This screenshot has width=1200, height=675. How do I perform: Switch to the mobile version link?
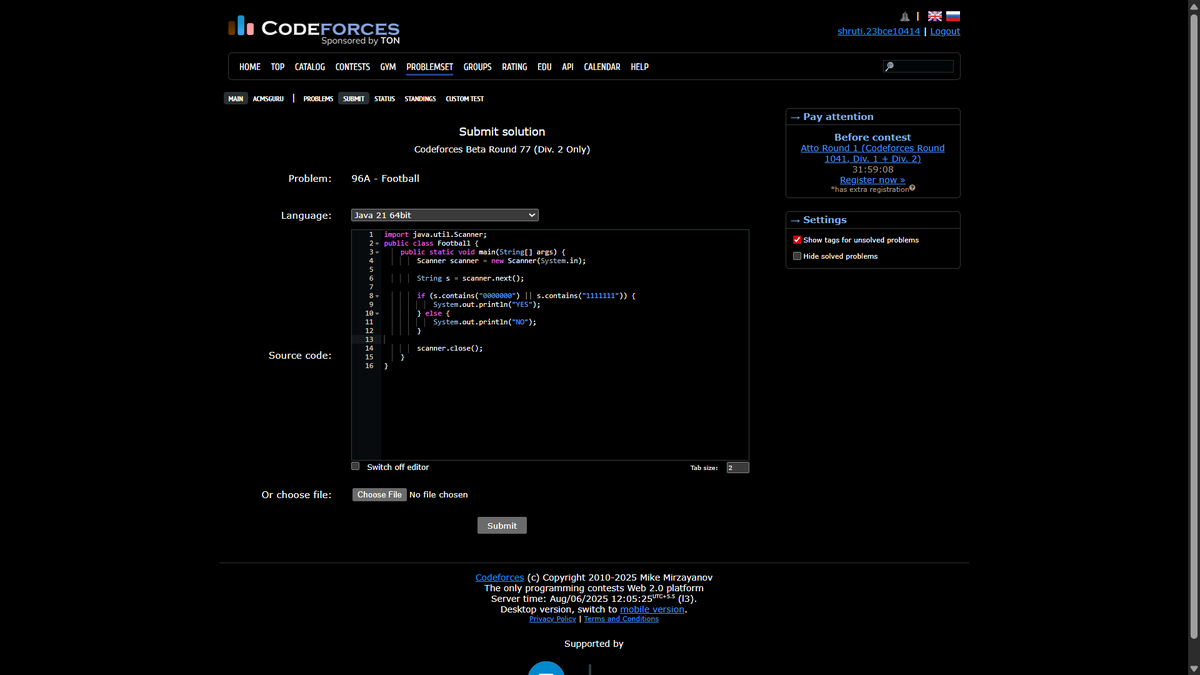(x=652, y=609)
